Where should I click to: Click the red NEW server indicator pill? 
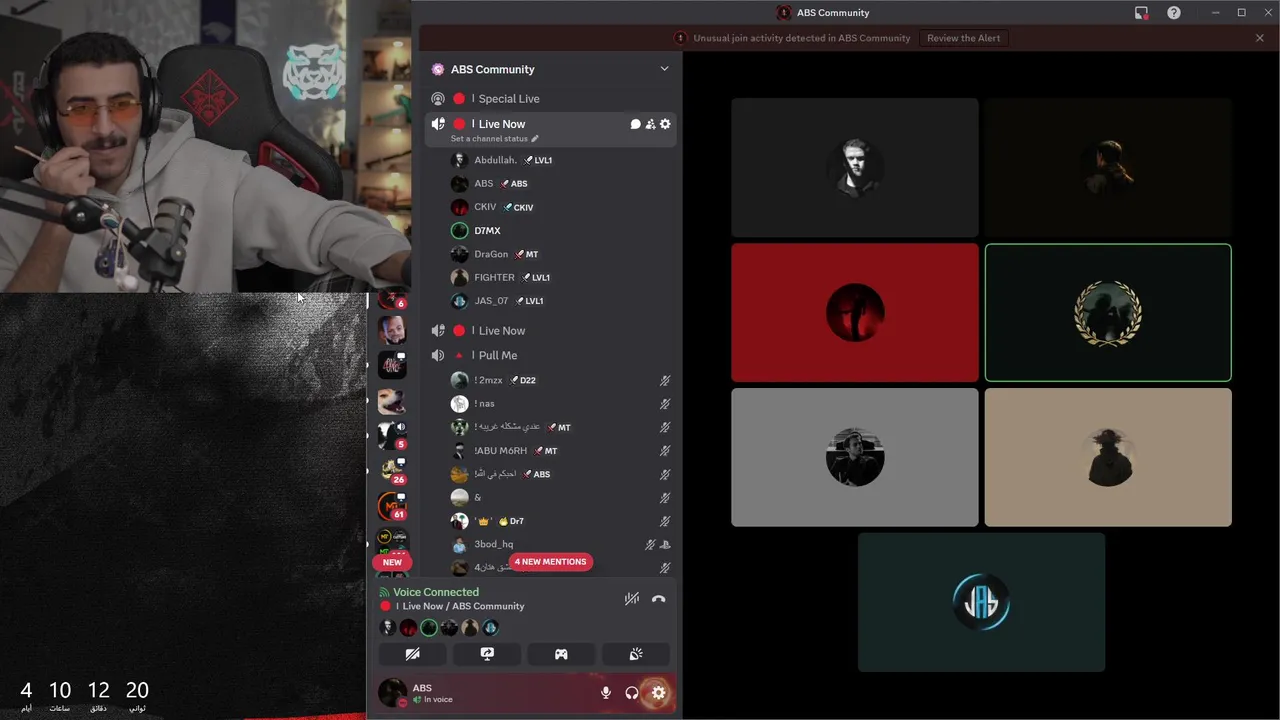(x=392, y=562)
